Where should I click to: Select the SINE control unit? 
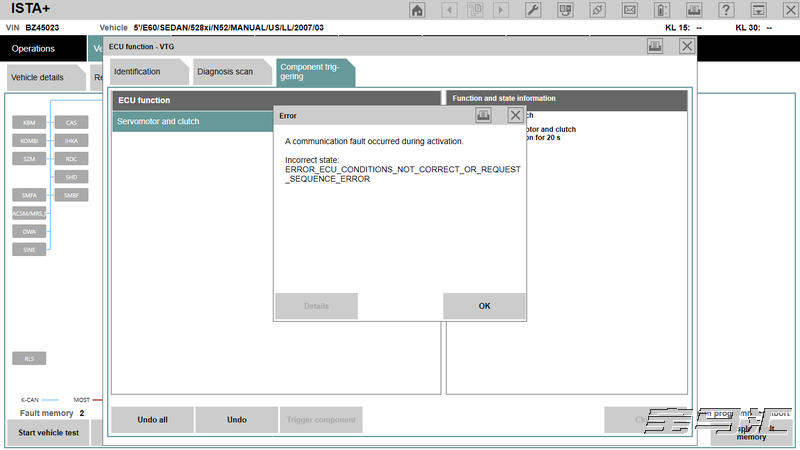[x=29, y=249]
